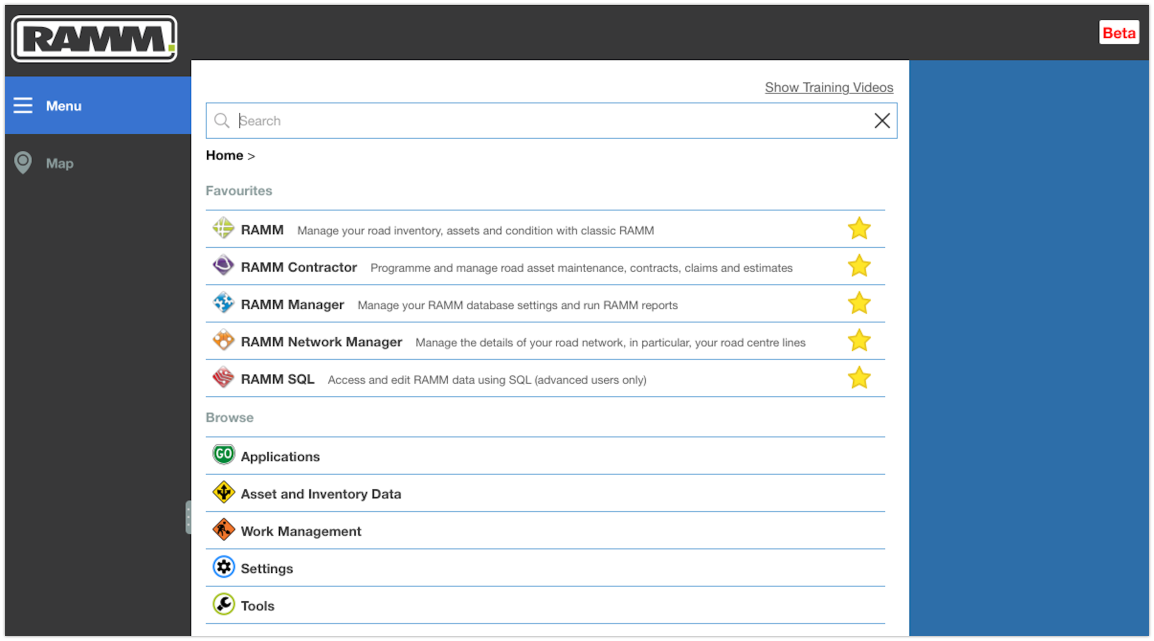Click the Tools wrench icon
Screen dimensions: 1154x641
coord(223,605)
